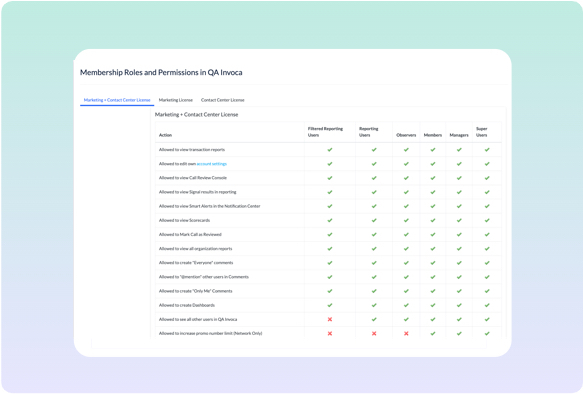583x394 pixels.
Task: Click Filtered Reporting Users red X for promo number limit
Action: [329, 333]
